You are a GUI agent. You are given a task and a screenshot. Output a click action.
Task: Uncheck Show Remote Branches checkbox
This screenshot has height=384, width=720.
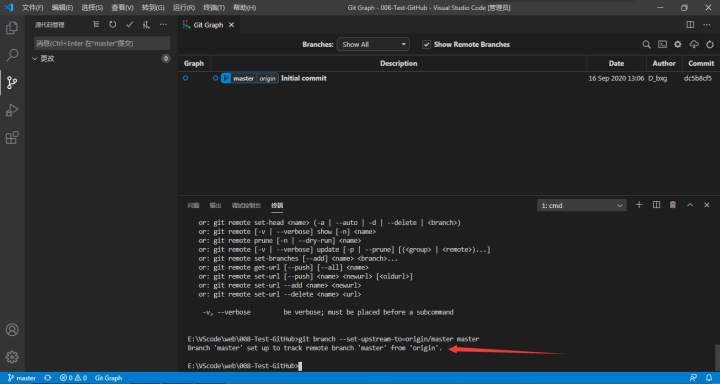[427, 45]
